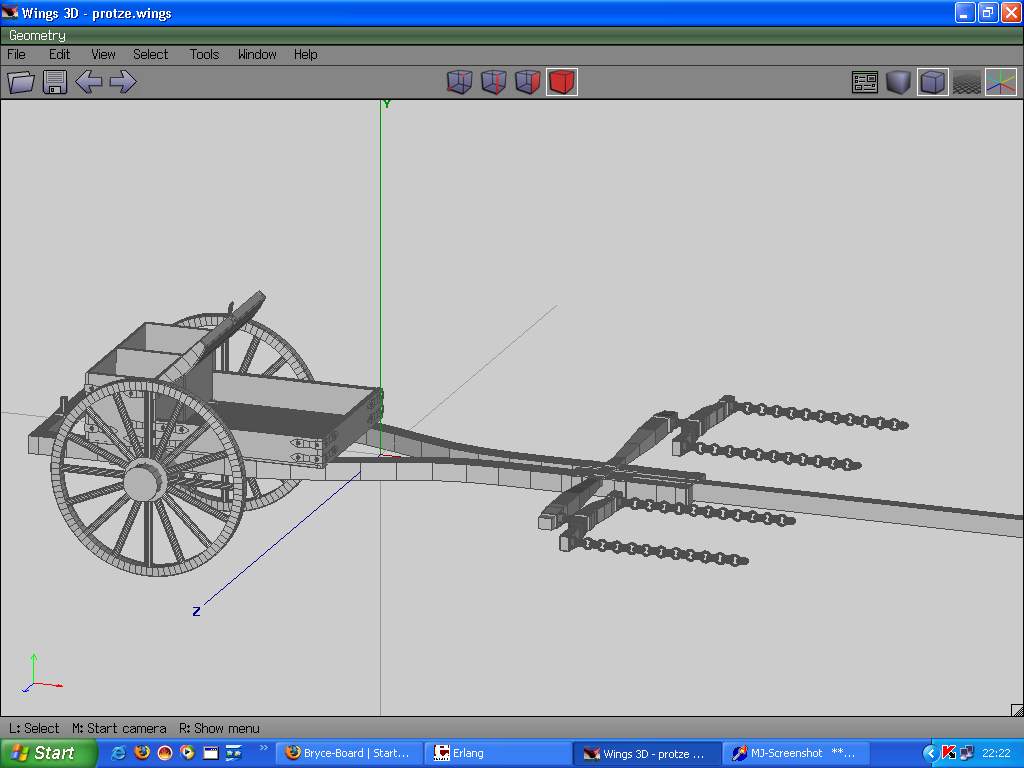Switch to edge selection mode cube
The width and height of the screenshot is (1024, 768).
point(493,82)
